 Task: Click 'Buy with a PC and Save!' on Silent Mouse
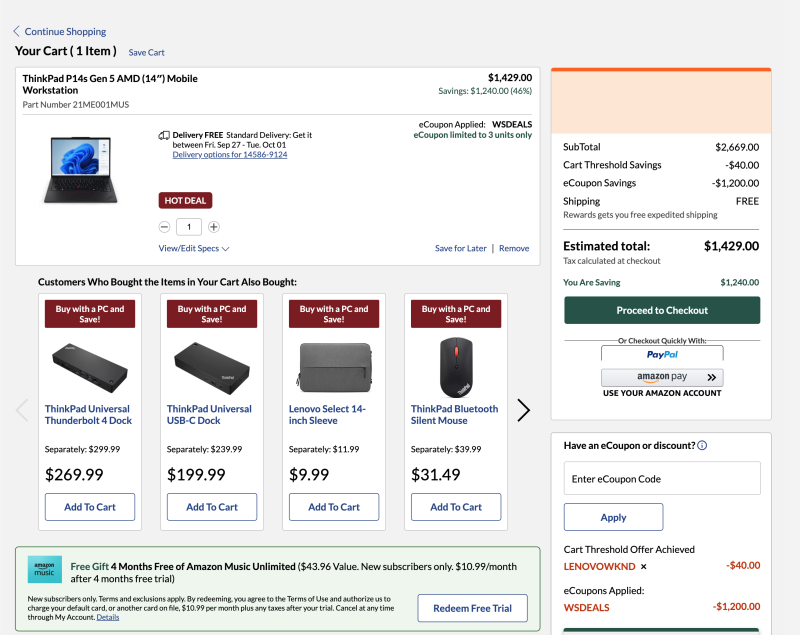click(456, 314)
